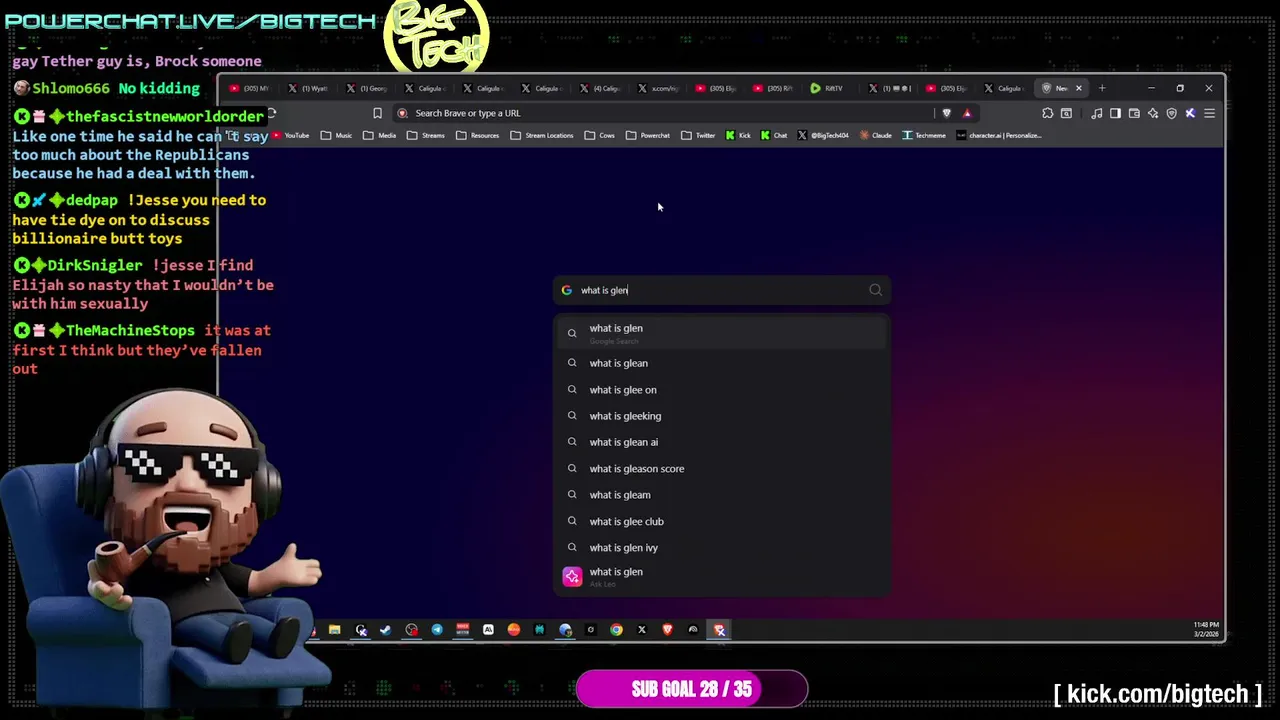Select suggestion 'what is glen ivy'
The image size is (1280, 720).
click(x=722, y=547)
